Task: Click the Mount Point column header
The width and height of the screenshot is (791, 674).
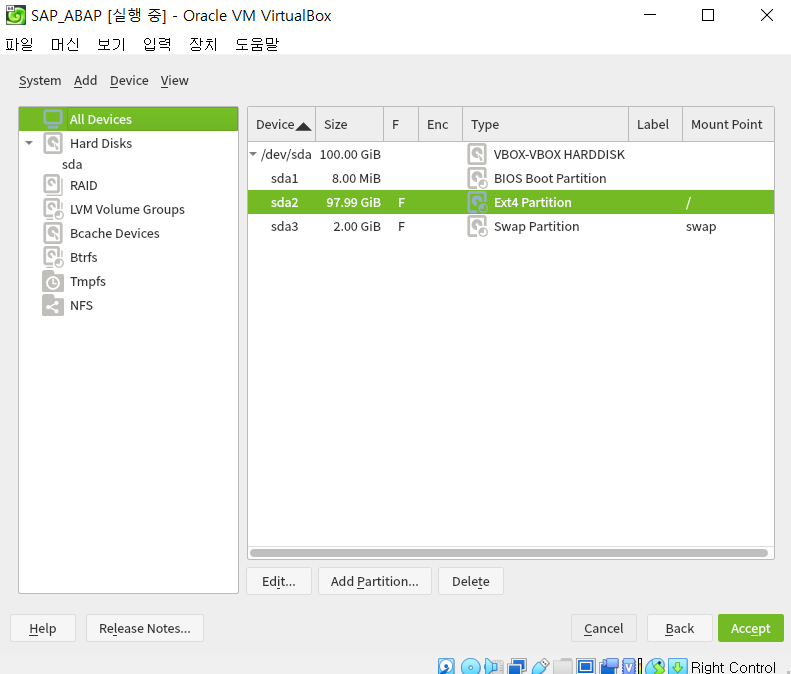Action: tap(728, 124)
